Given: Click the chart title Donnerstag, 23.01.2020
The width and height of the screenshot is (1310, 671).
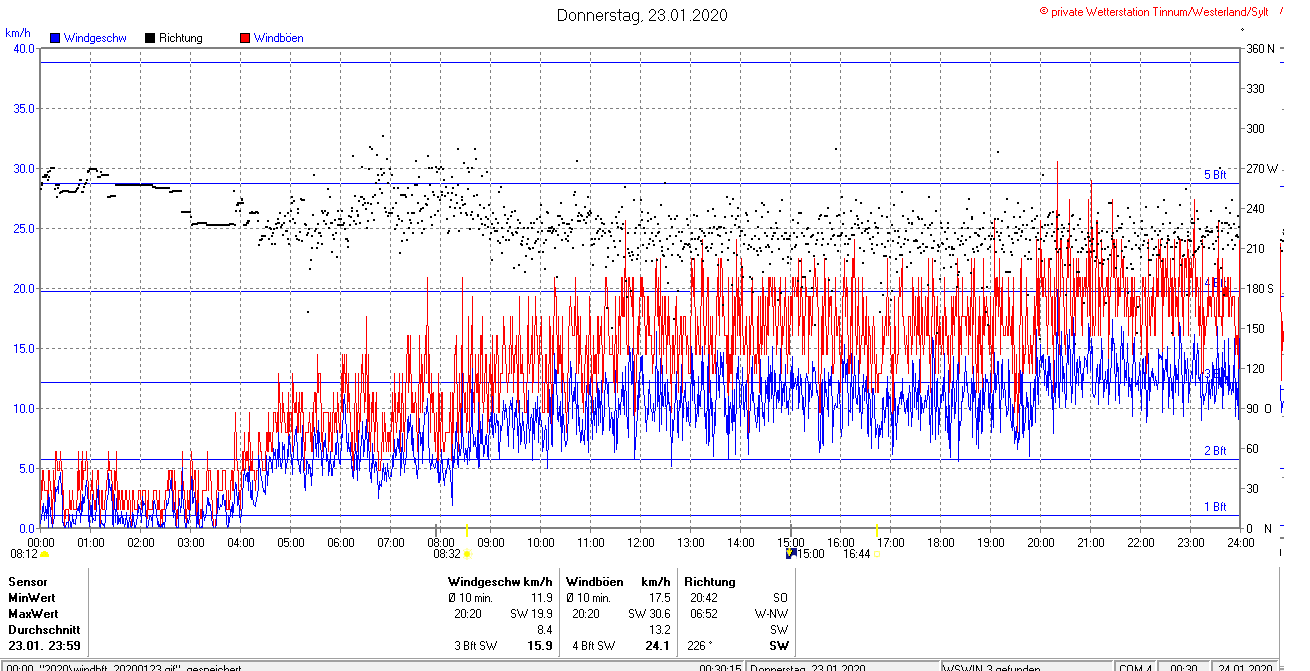Looking at the screenshot, I should click(x=642, y=15).
